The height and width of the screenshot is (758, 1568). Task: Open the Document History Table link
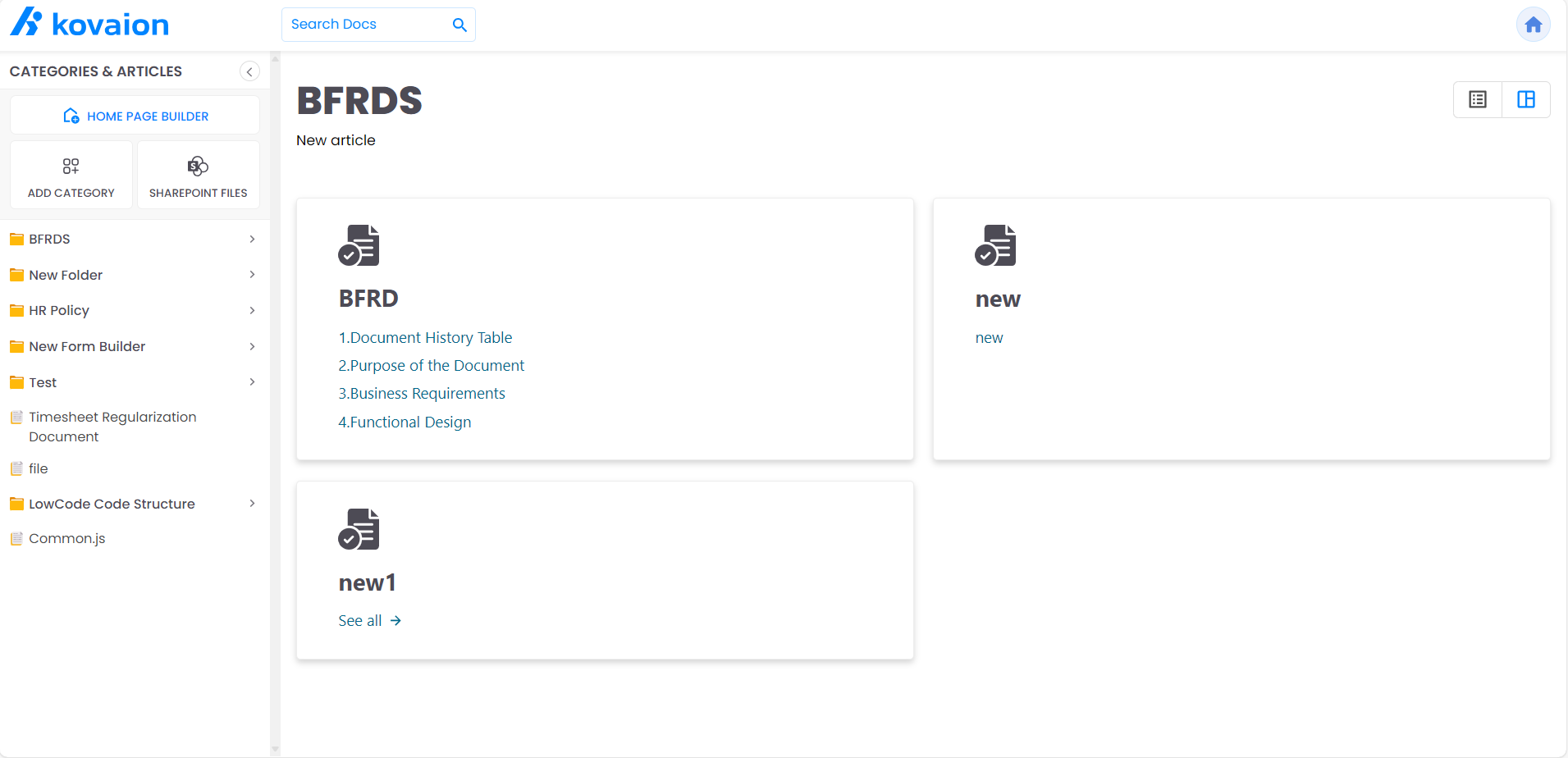click(x=425, y=337)
